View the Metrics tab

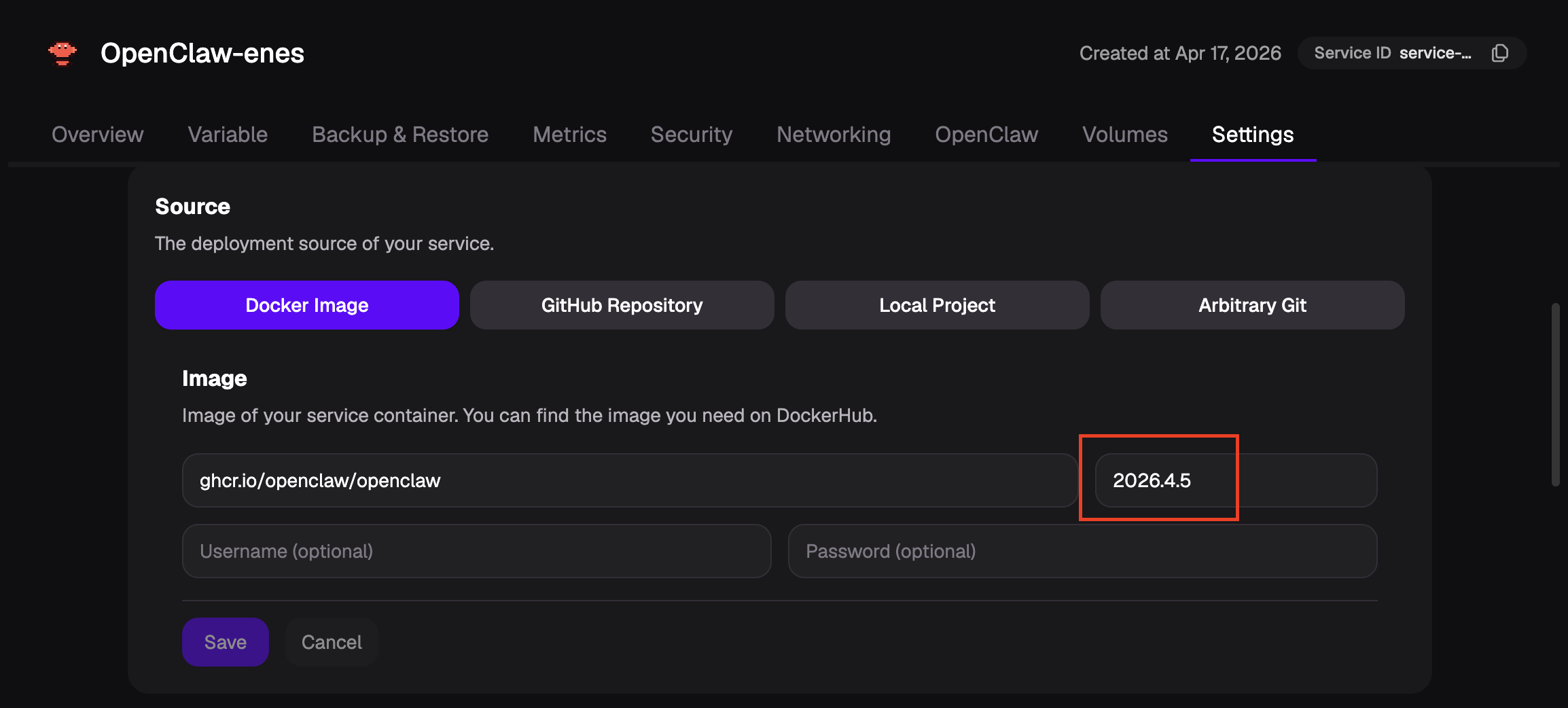pyautogui.click(x=569, y=135)
